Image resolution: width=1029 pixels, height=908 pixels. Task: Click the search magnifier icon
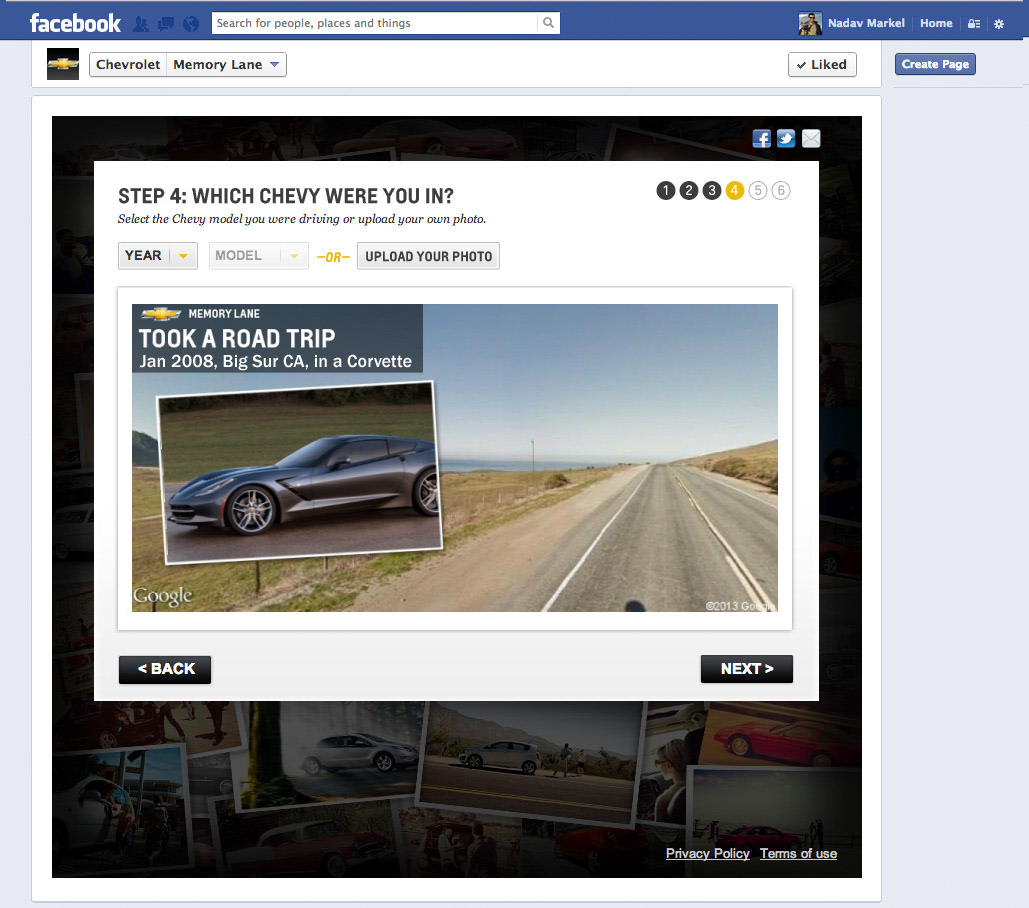(x=549, y=23)
